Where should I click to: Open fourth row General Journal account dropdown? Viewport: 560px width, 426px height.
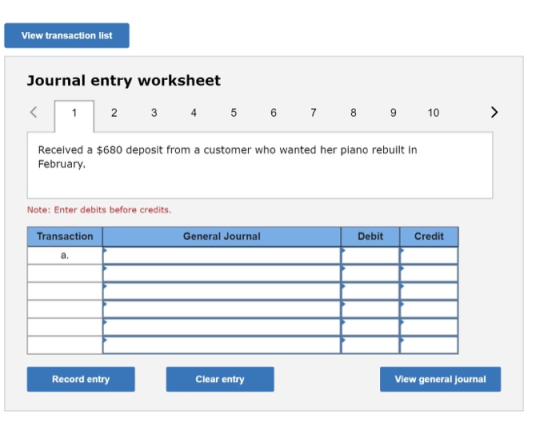pos(221,309)
